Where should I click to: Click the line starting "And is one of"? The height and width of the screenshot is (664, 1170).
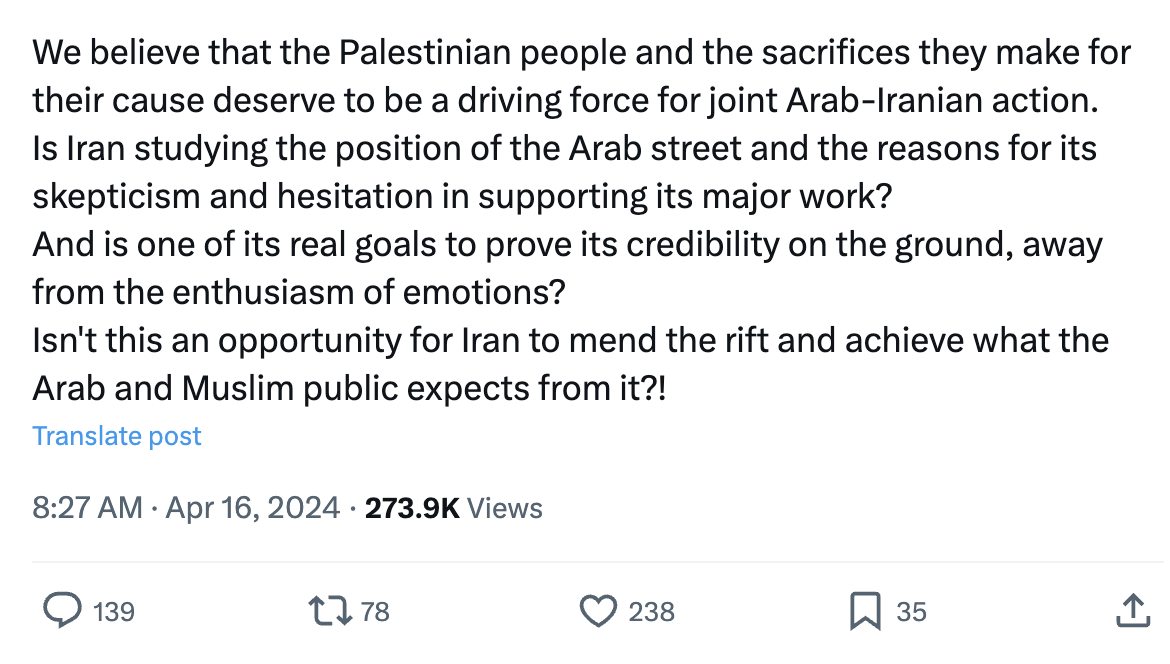click(567, 244)
